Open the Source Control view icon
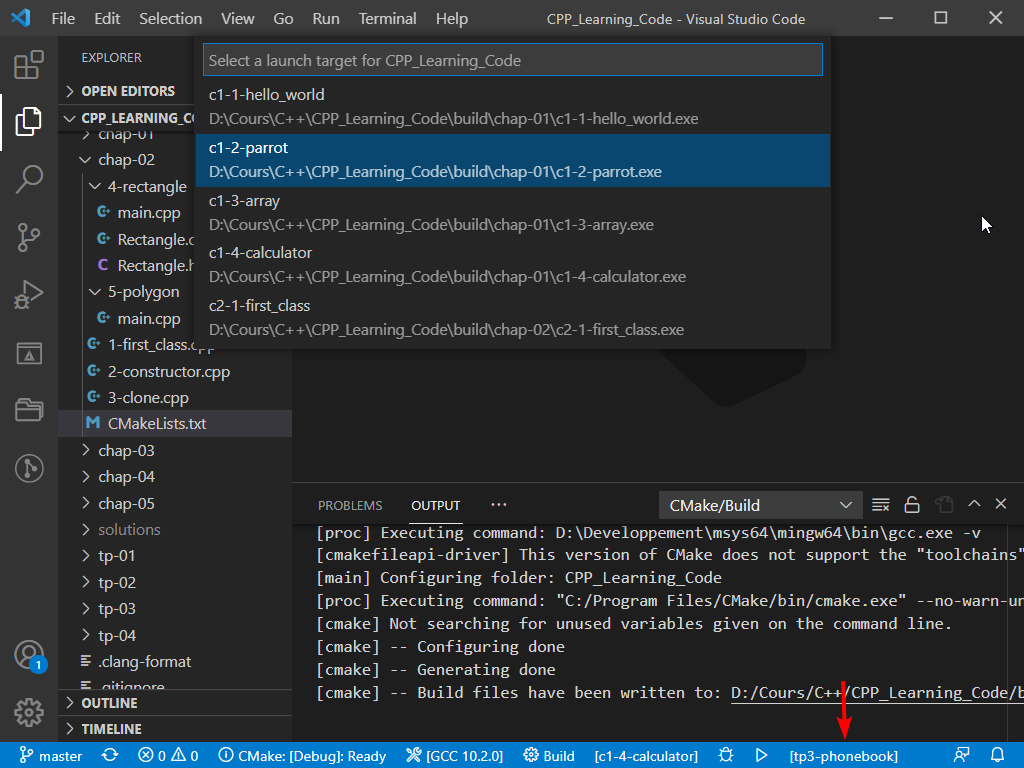Image resolution: width=1024 pixels, height=768 pixels. pyautogui.click(x=29, y=237)
